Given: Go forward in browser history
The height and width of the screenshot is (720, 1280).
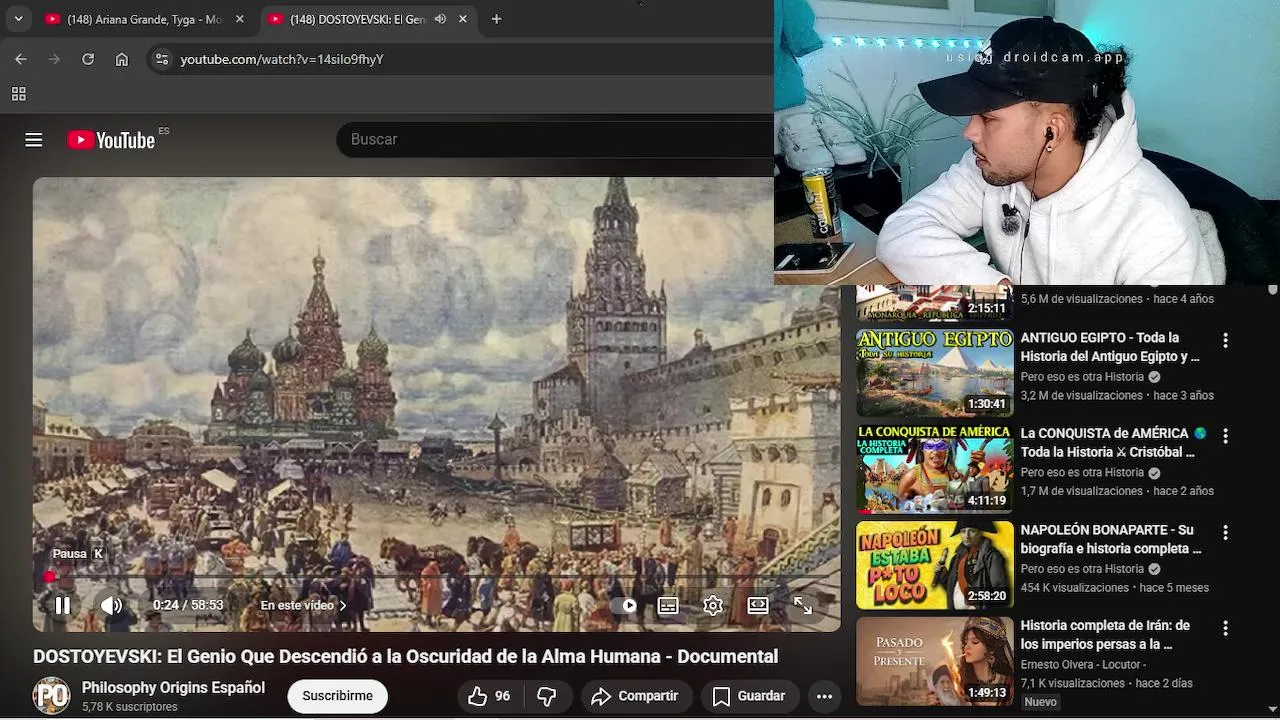Looking at the screenshot, I should tap(54, 59).
